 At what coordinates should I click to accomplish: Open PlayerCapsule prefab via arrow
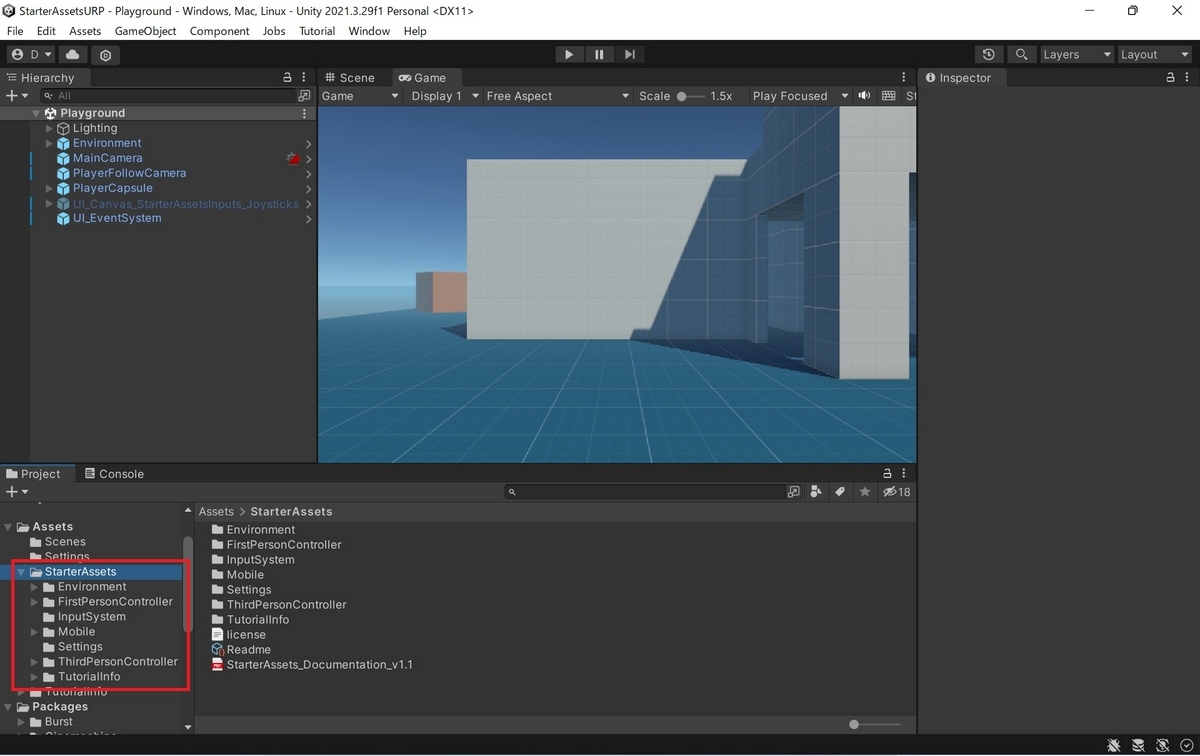[x=308, y=189]
